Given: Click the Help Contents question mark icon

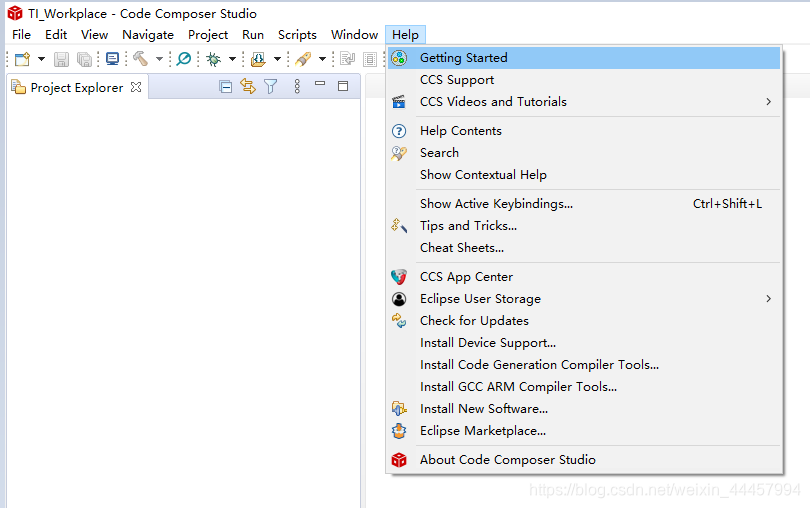Looking at the screenshot, I should tap(399, 131).
